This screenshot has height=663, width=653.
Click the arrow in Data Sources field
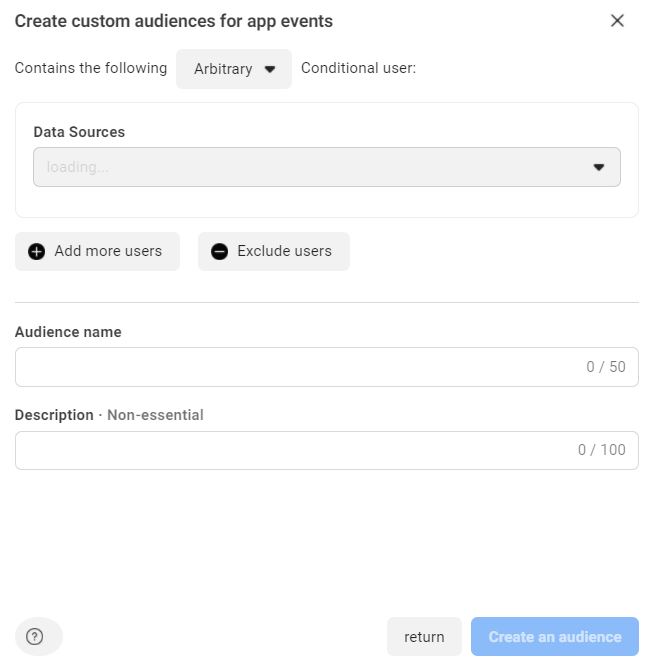tap(599, 168)
